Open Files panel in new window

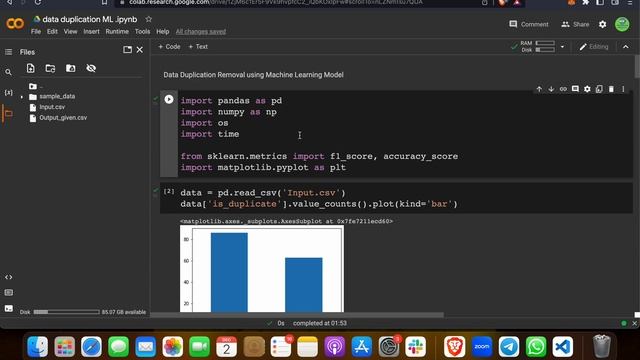(x=127, y=49)
